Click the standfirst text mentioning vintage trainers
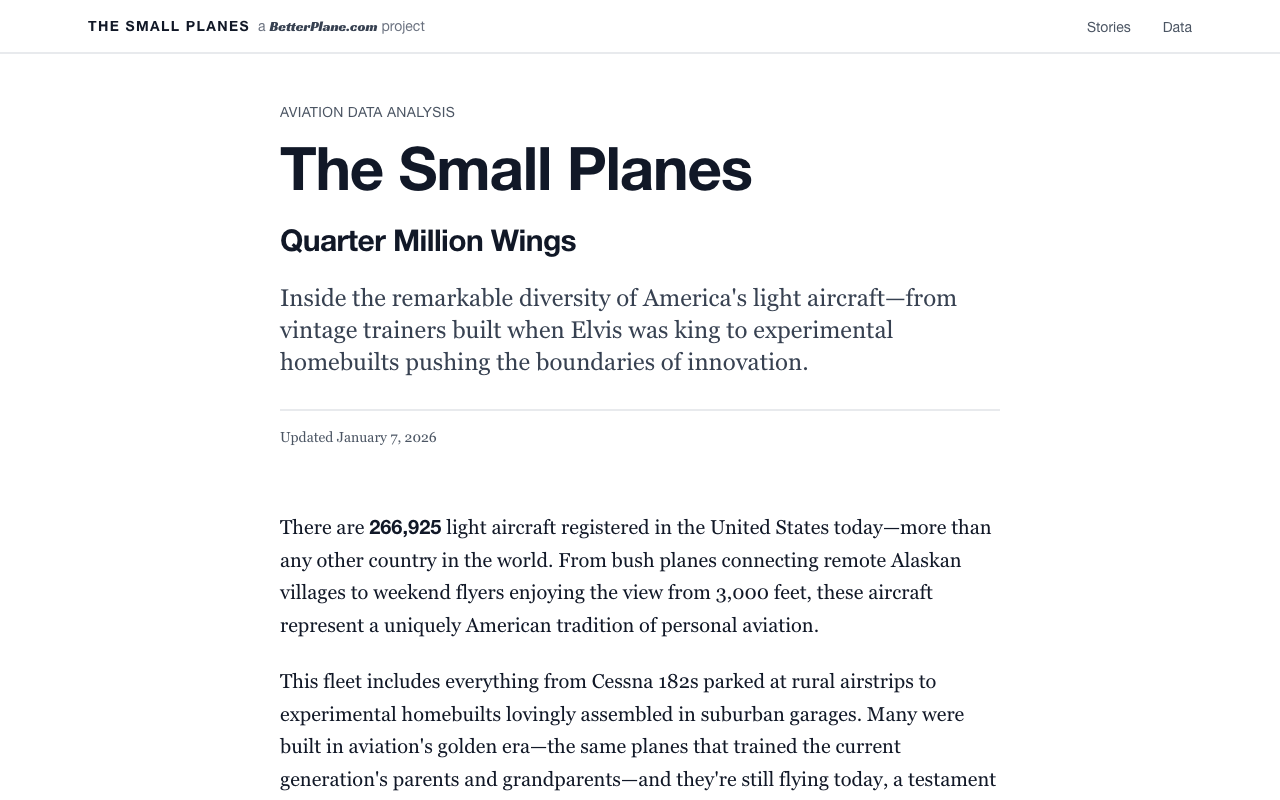 (618, 330)
